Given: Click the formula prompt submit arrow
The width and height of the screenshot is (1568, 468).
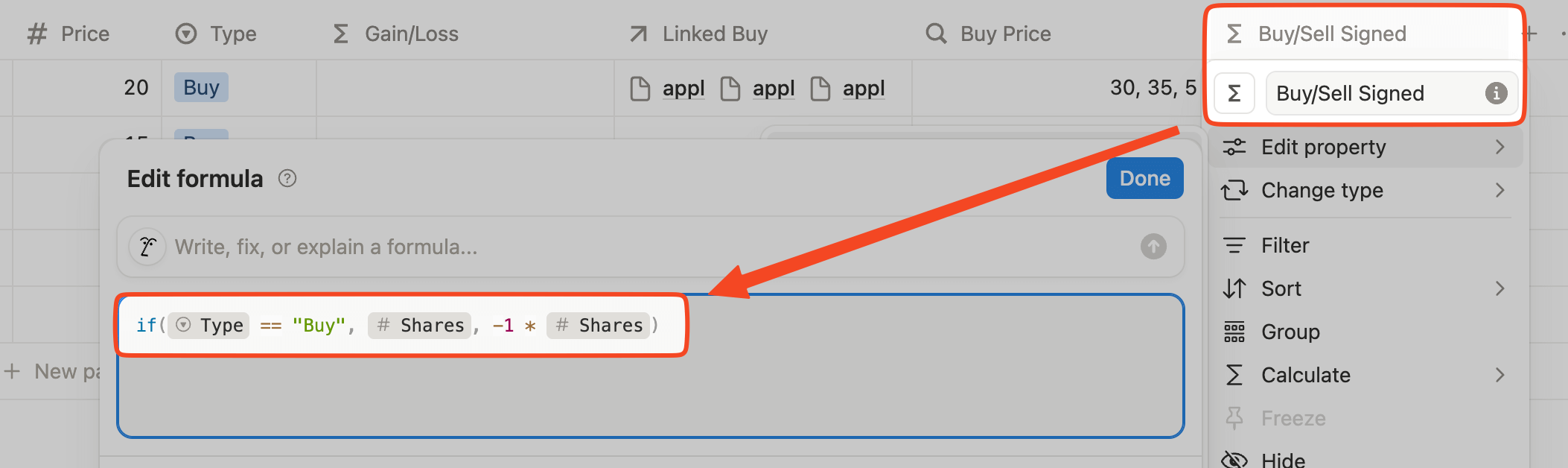Looking at the screenshot, I should pyautogui.click(x=1153, y=247).
